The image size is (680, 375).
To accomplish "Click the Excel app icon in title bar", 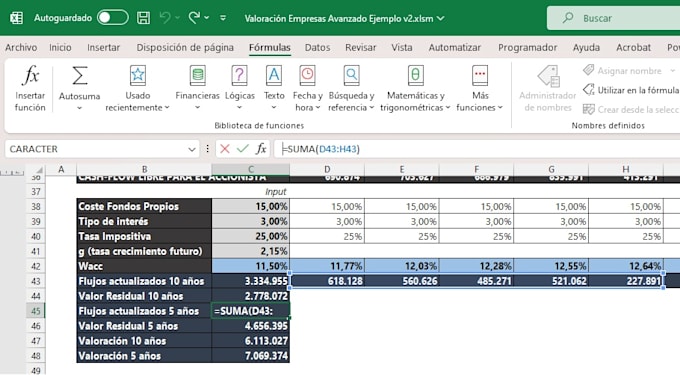I will [16, 18].
